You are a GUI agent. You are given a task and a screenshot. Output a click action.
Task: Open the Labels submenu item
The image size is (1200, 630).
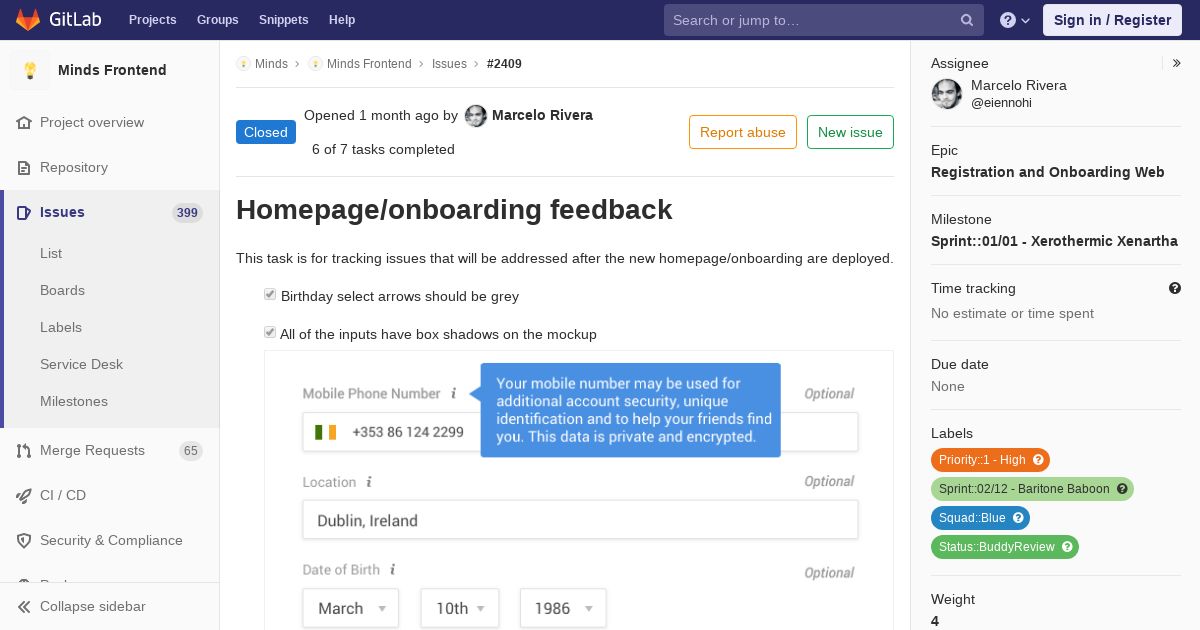61,327
